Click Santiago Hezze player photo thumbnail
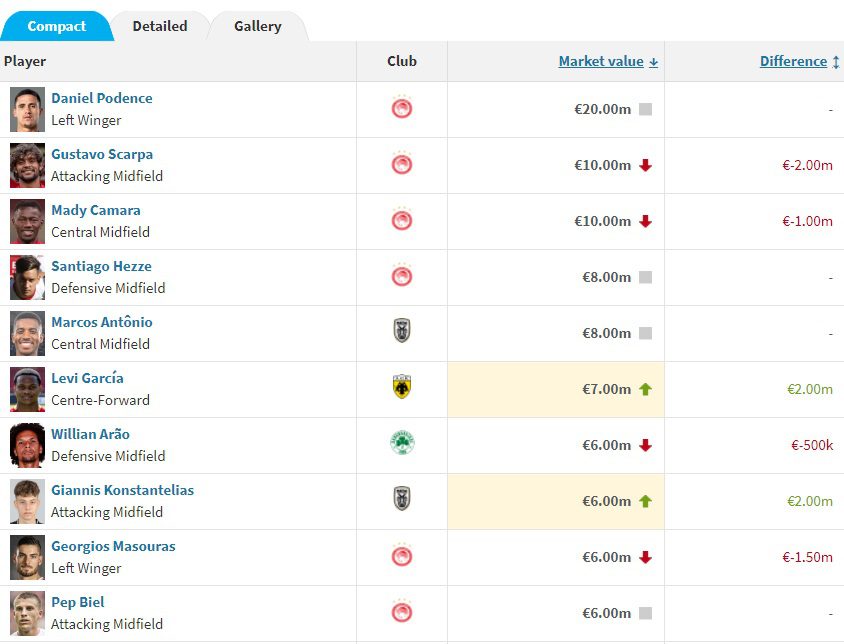This screenshot has height=644, width=844. (28, 277)
